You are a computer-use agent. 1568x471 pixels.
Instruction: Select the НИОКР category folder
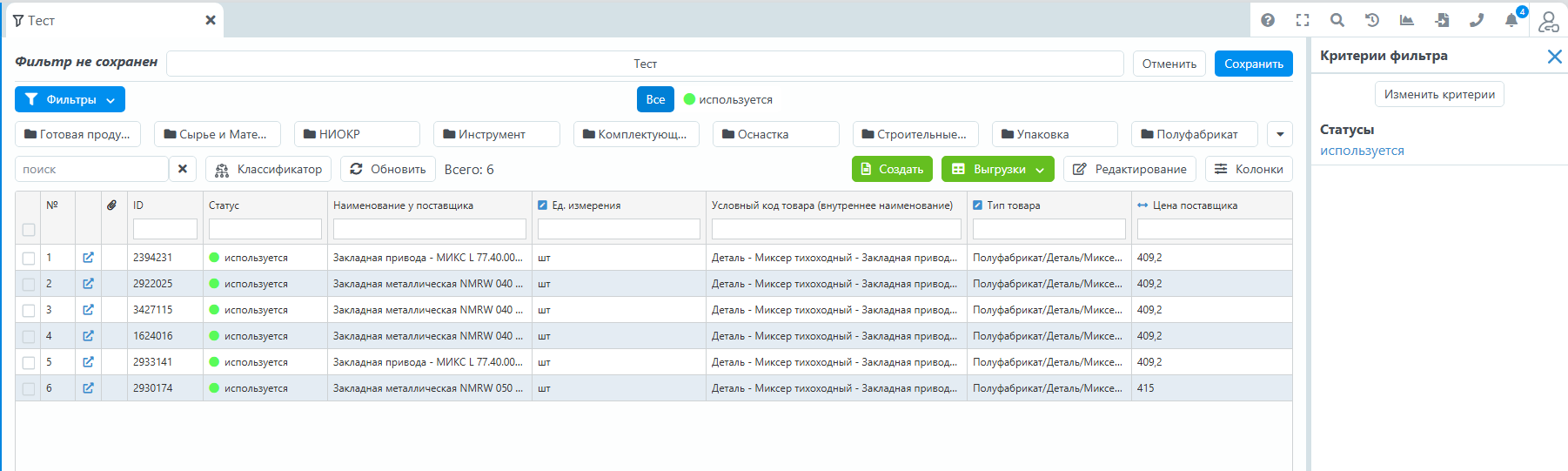(357, 134)
